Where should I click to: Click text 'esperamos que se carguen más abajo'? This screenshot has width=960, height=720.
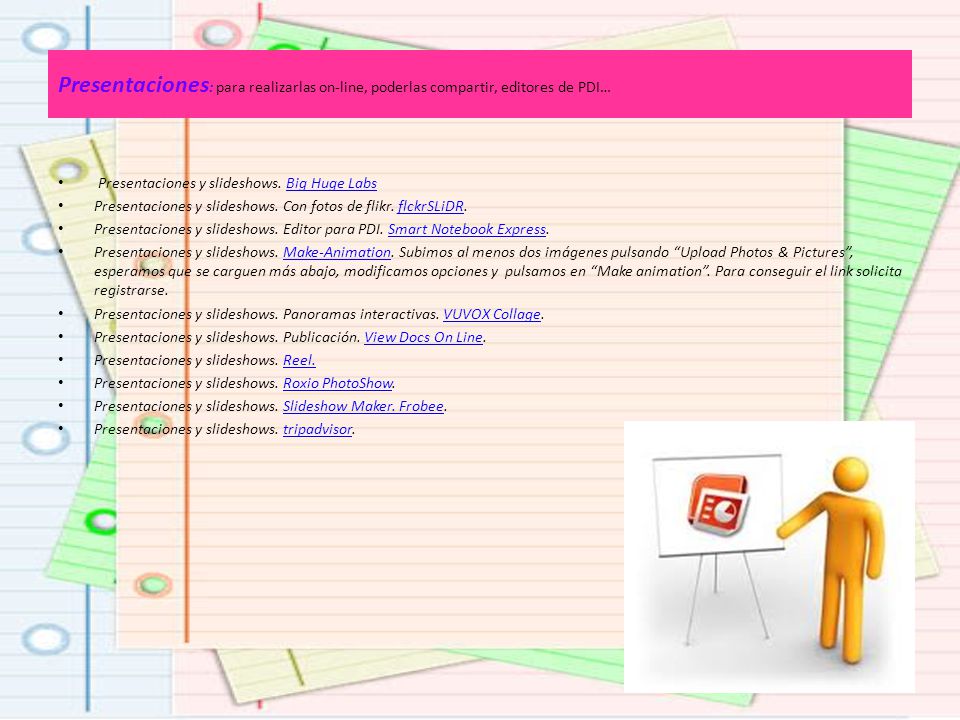tap(216, 271)
